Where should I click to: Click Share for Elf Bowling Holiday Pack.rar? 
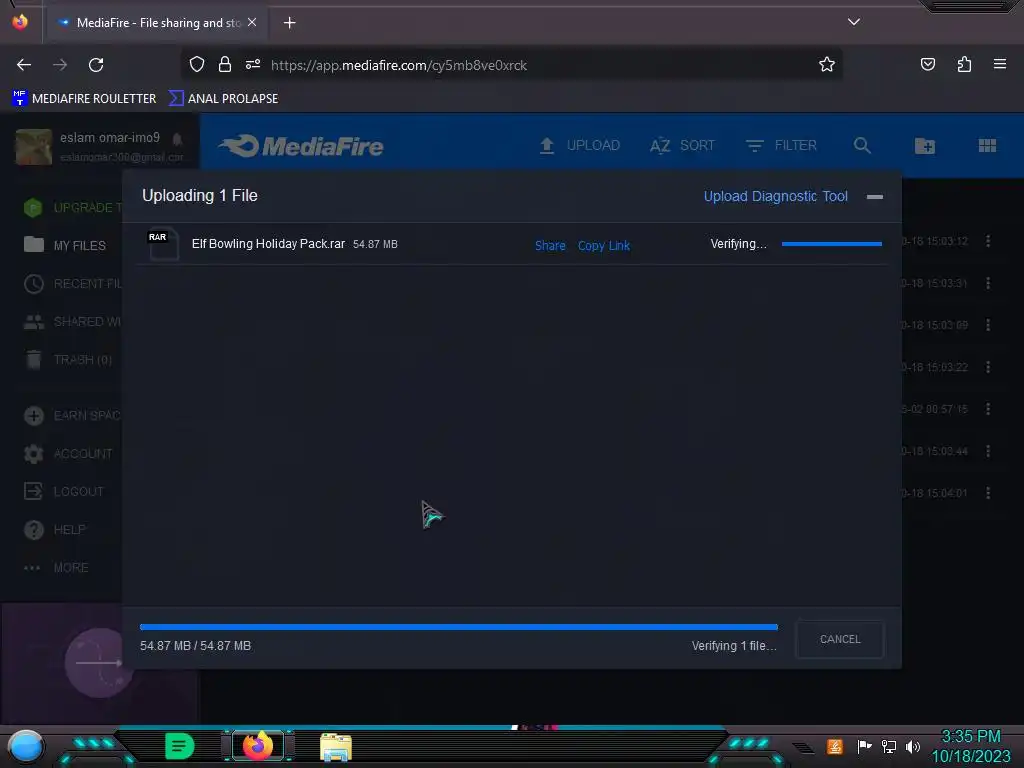point(550,246)
